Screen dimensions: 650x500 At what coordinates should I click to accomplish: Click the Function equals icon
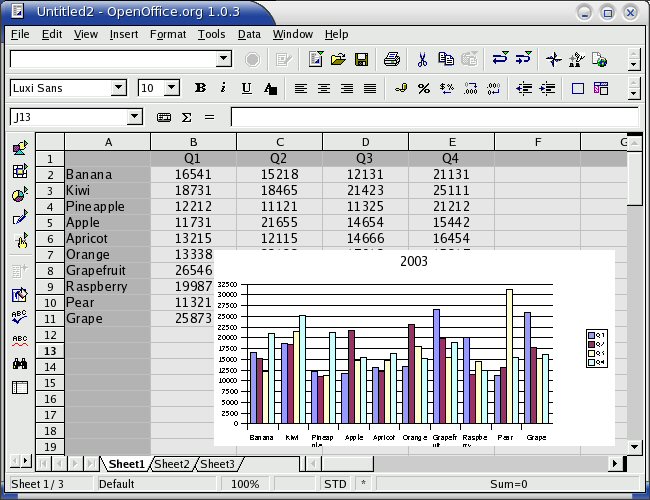coord(210,117)
